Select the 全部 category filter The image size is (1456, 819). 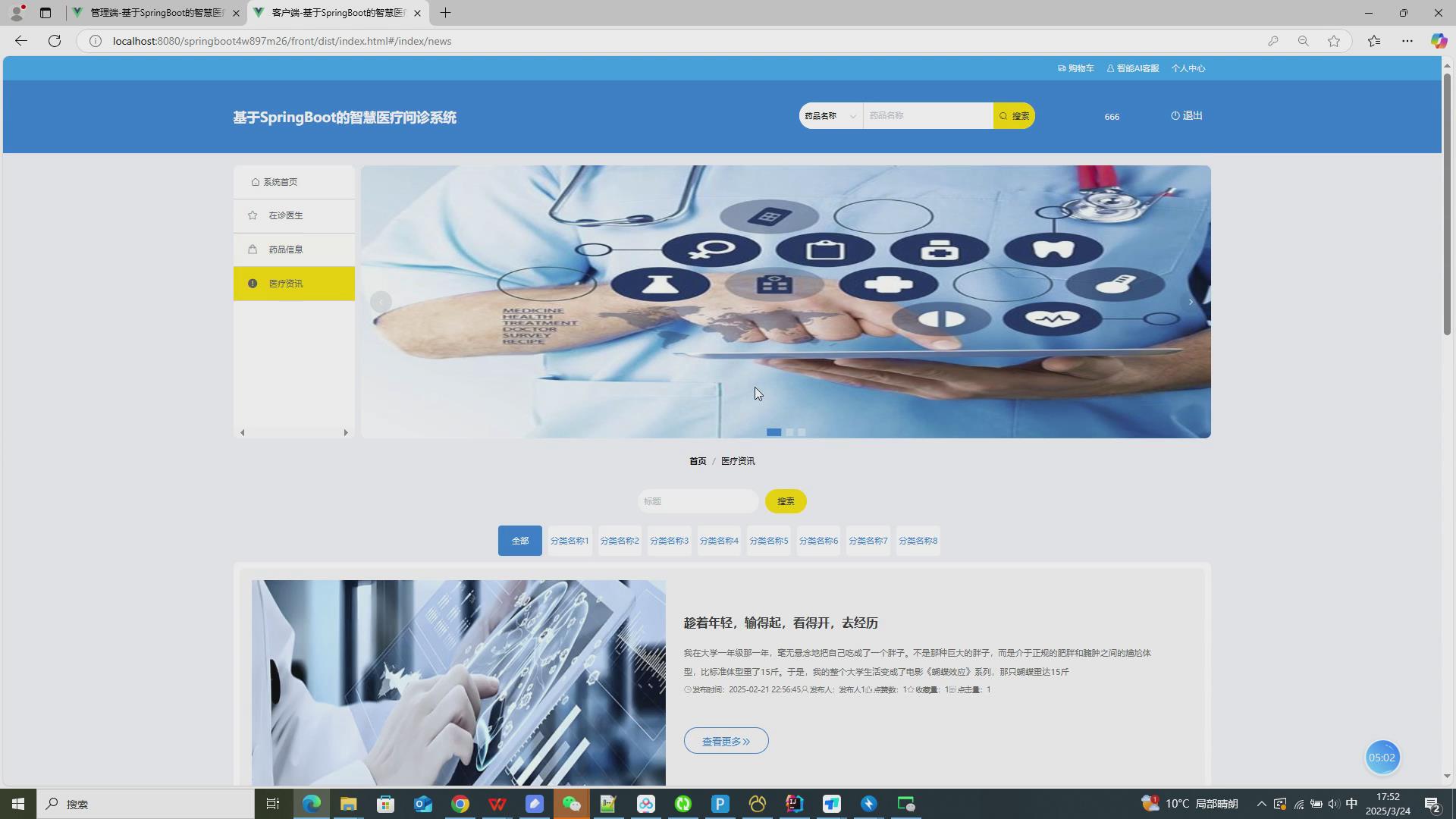click(x=519, y=541)
